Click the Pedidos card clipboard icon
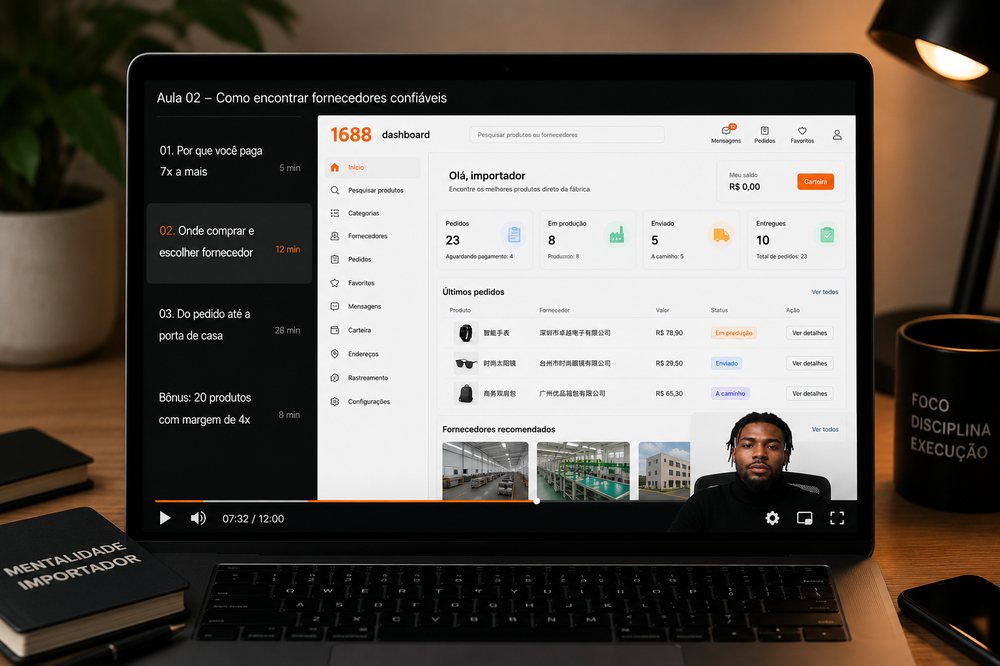Screen dimensions: 1000x666 (514, 235)
